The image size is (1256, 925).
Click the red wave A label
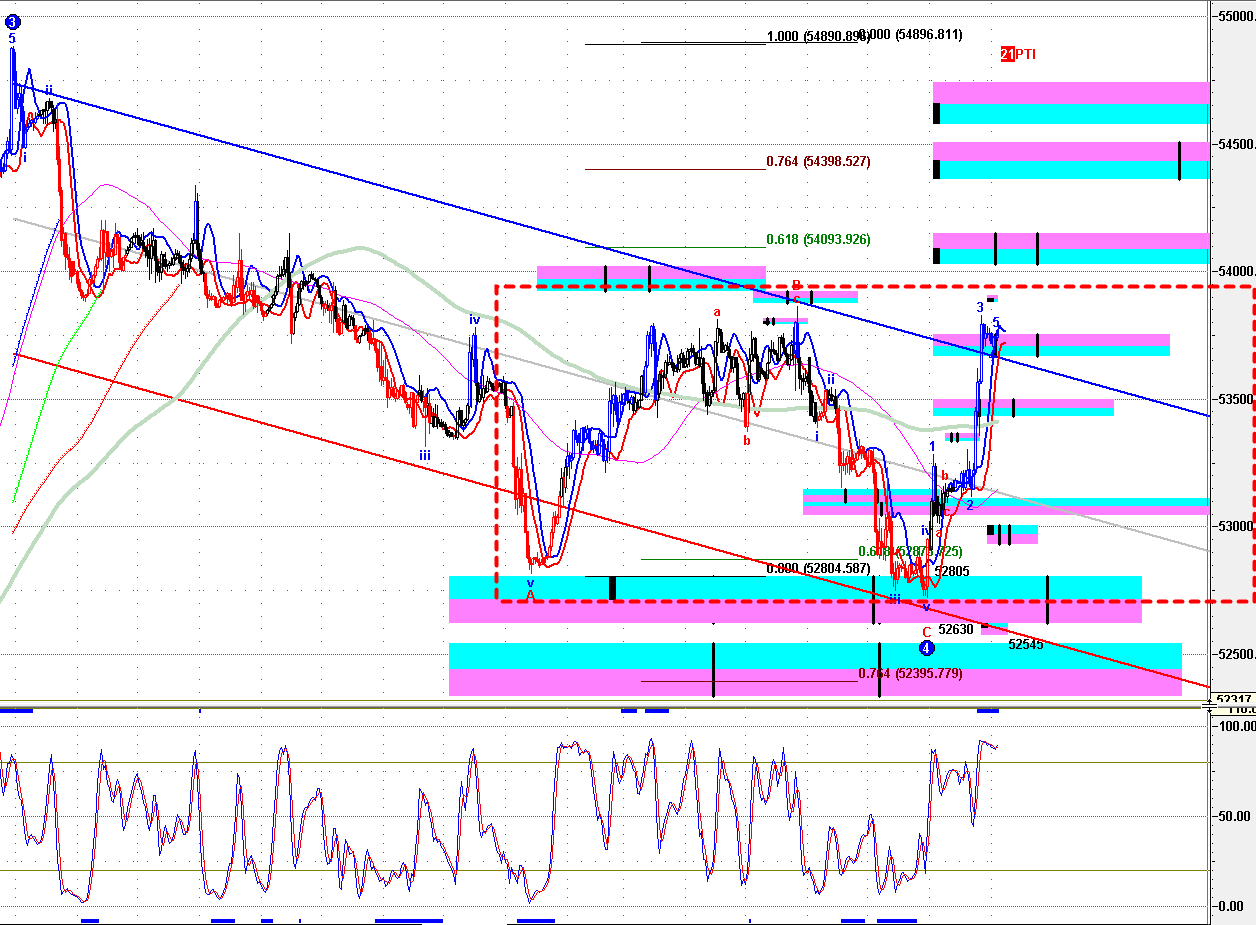530,595
